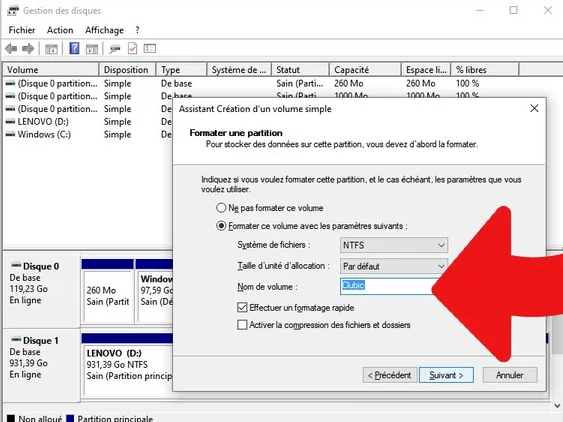Open the Système de fichiers NTFS dropdown

pyautogui.click(x=394, y=245)
